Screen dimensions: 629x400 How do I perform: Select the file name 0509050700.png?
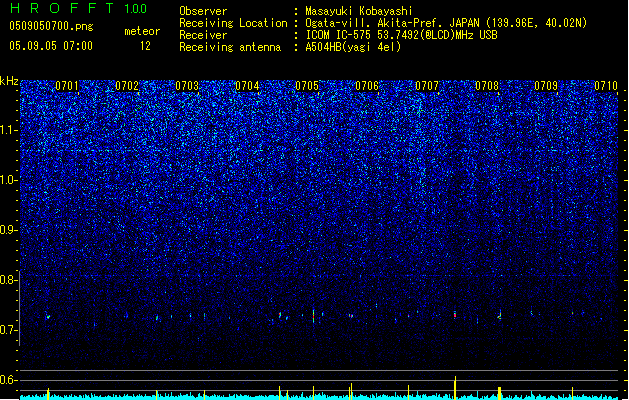click(x=51, y=26)
